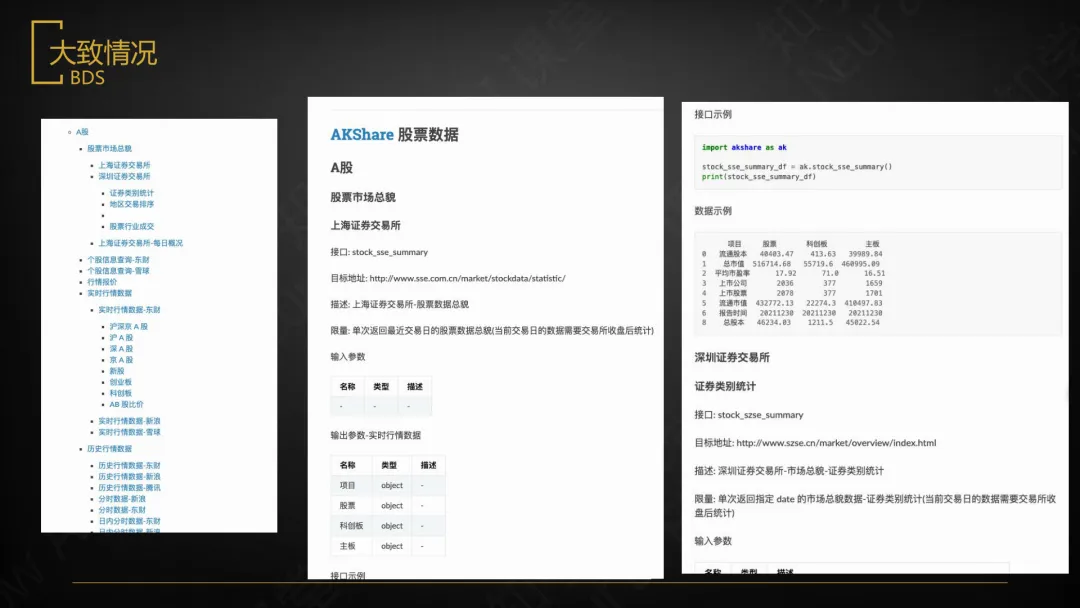Click the '流通股本' row in the data example

[x=792, y=254]
